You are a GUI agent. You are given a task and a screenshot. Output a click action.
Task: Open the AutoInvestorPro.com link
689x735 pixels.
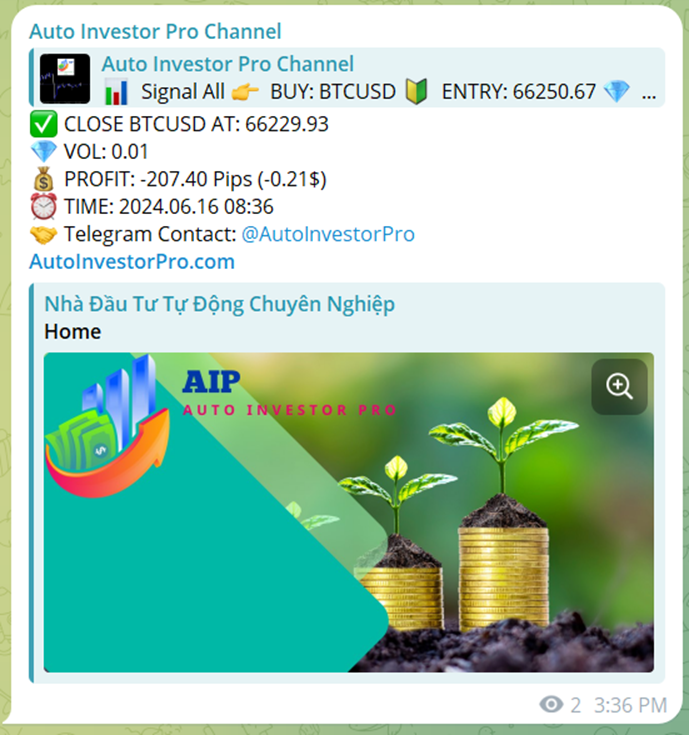coord(132,262)
